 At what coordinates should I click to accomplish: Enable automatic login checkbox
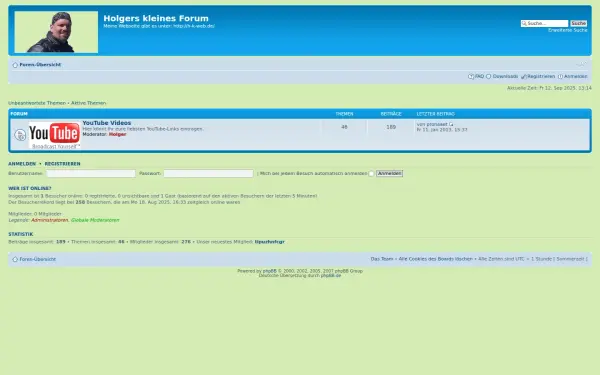(x=371, y=174)
